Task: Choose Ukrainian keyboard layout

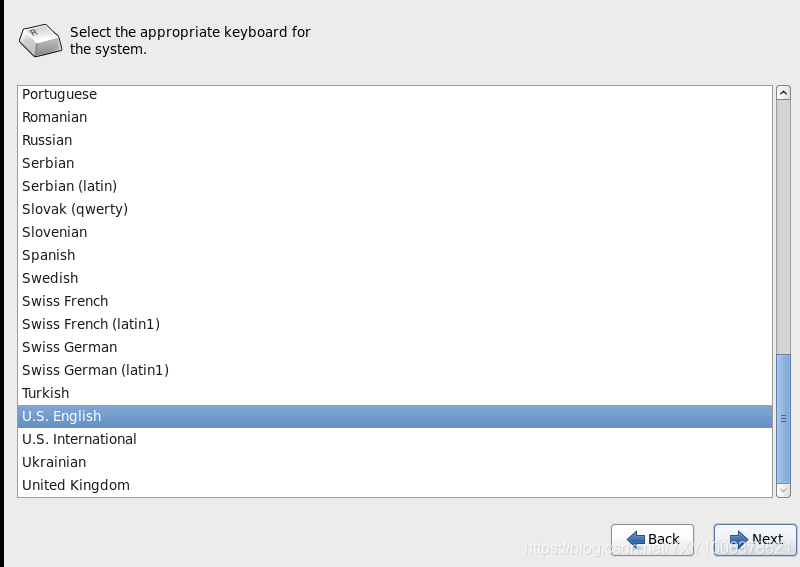Action: pos(395,462)
